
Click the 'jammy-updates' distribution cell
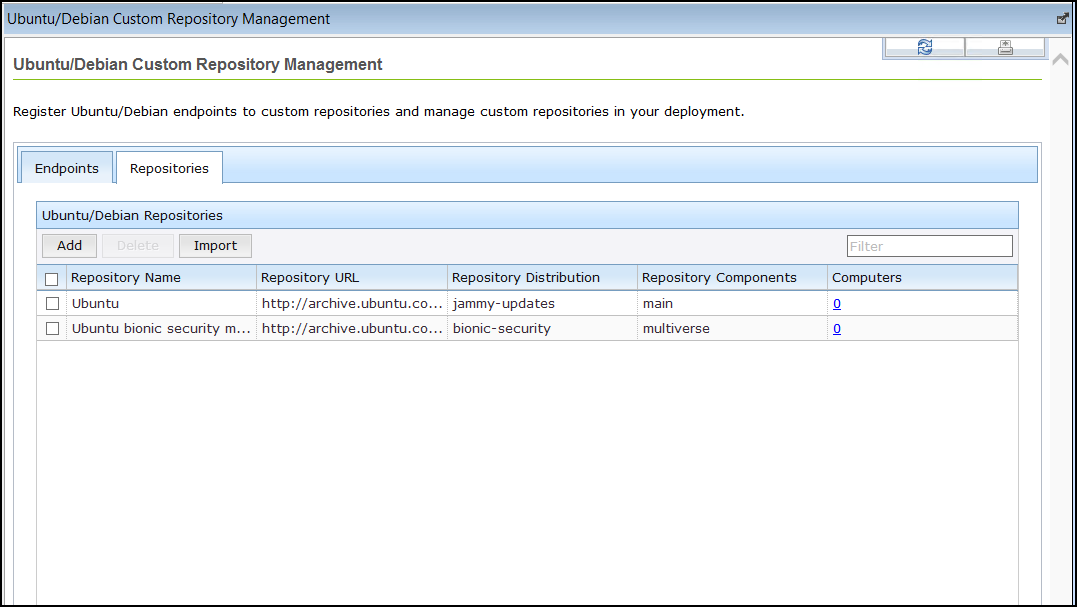tap(542, 304)
